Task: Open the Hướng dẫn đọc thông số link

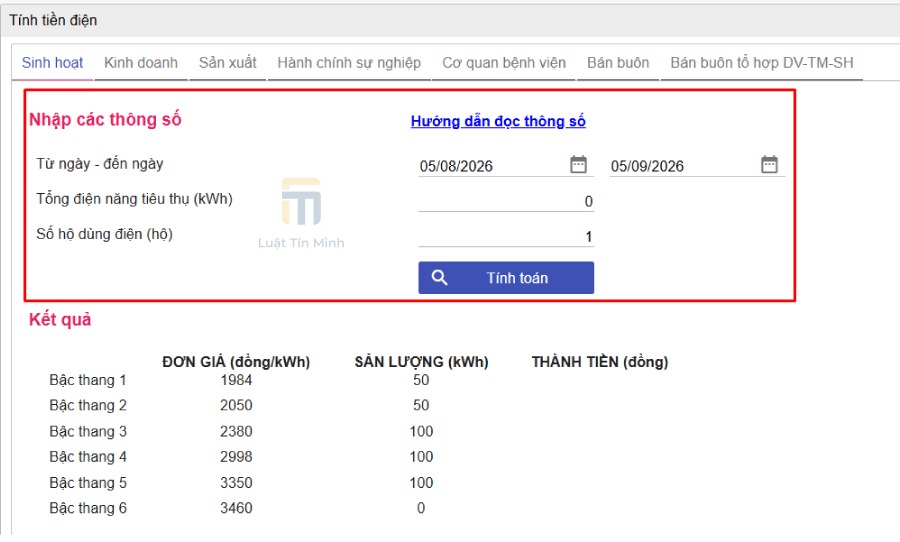Action: [498, 121]
